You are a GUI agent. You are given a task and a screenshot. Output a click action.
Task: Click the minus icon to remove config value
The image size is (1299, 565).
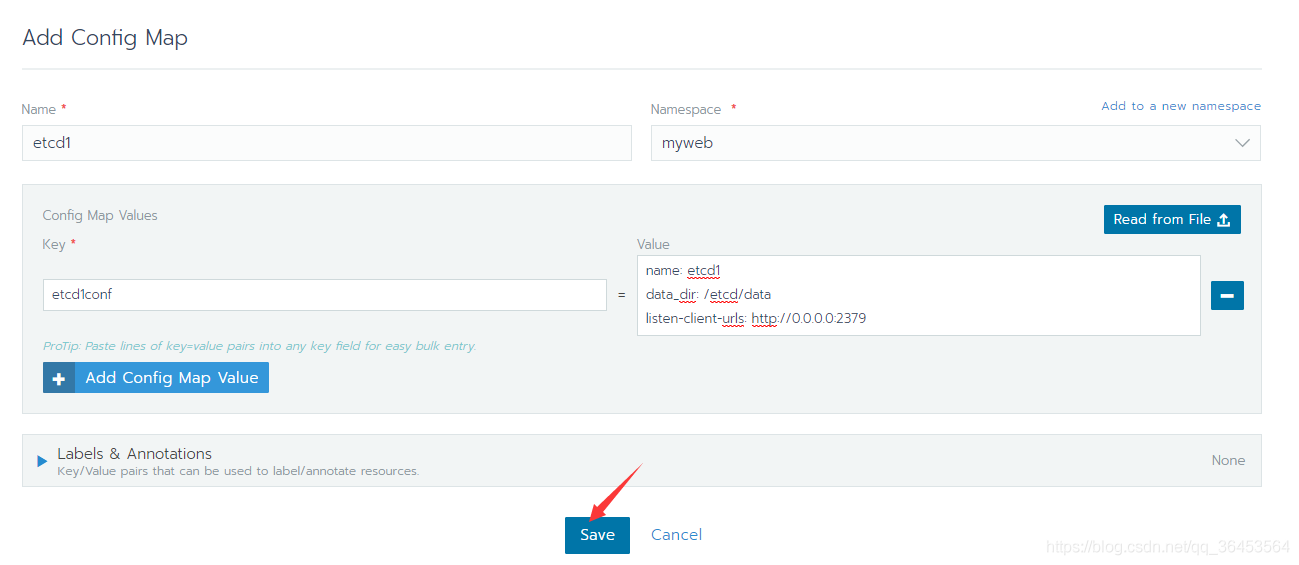click(x=1227, y=295)
